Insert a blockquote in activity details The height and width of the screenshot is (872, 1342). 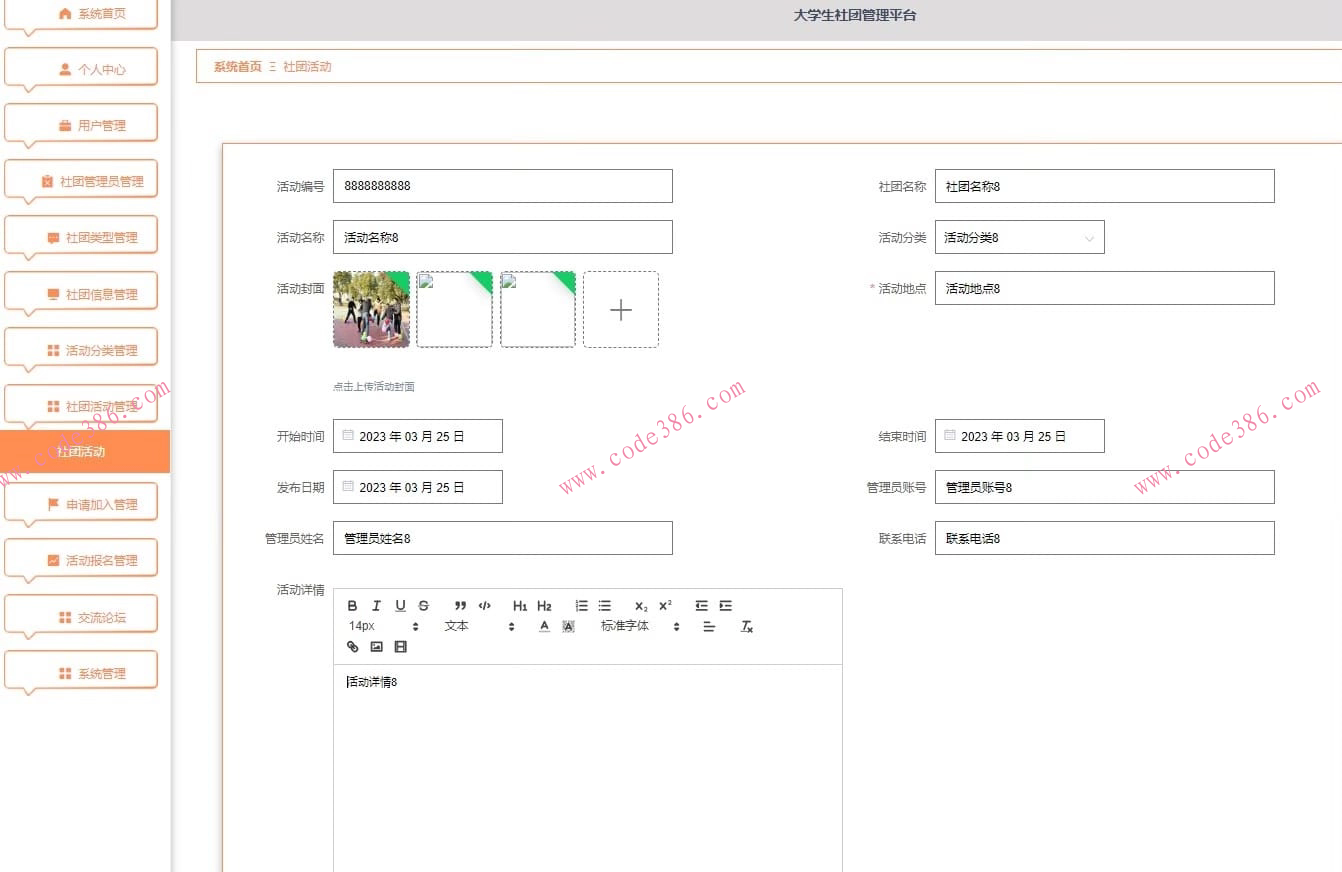[x=460, y=606]
